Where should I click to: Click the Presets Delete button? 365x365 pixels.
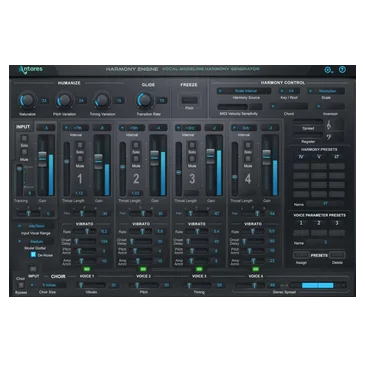pos(337,255)
